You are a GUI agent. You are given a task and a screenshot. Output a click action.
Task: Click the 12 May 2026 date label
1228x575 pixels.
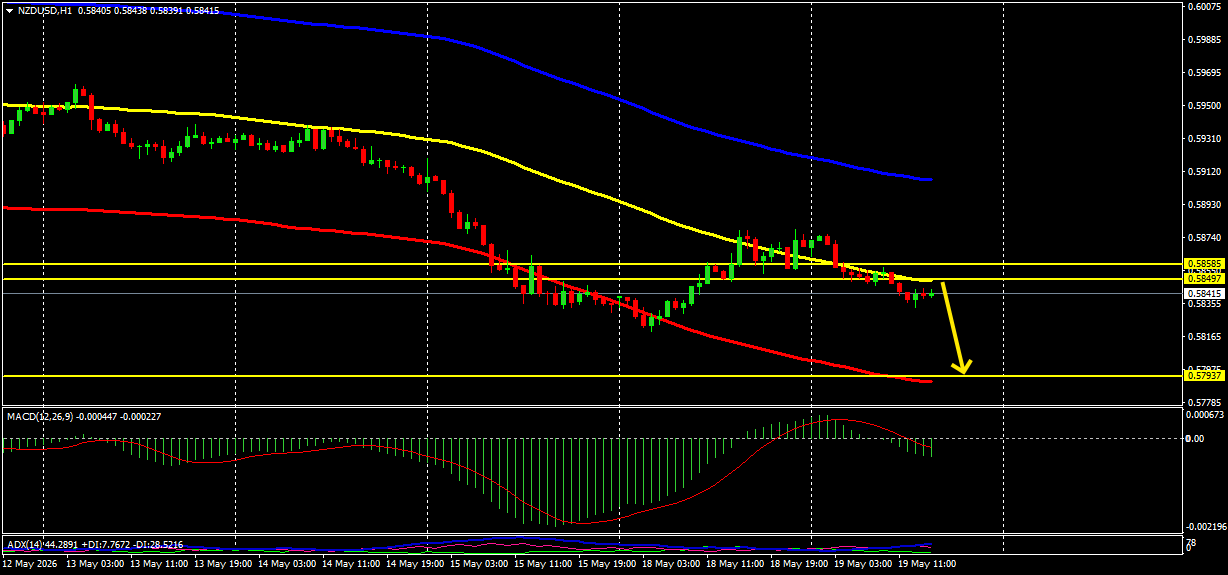[28, 565]
